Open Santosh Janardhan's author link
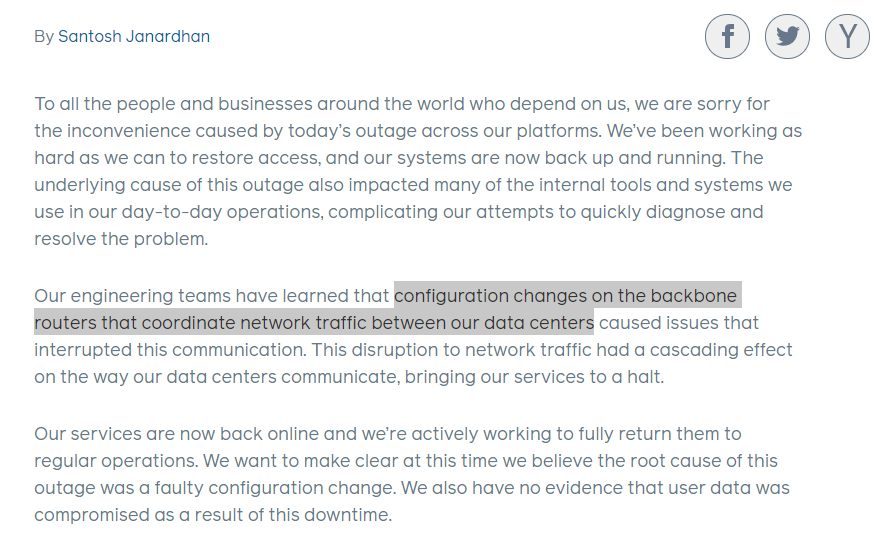The height and width of the screenshot is (533, 887). click(x=134, y=37)
